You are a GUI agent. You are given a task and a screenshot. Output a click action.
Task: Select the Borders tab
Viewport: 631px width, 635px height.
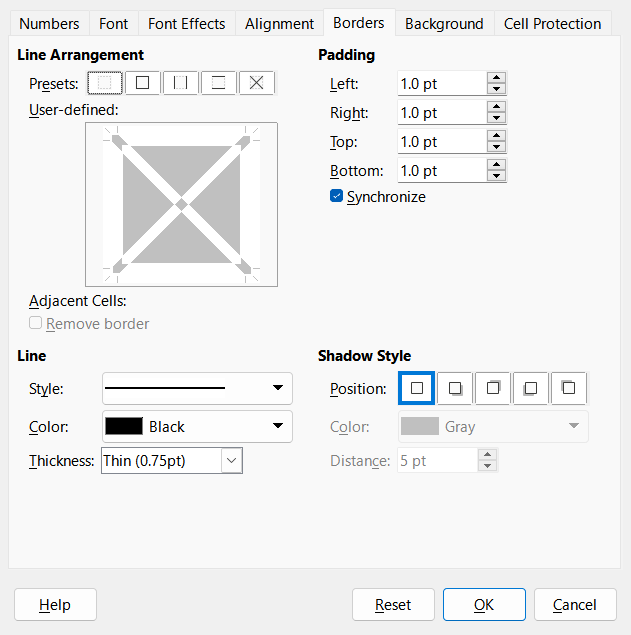[359, 23]
